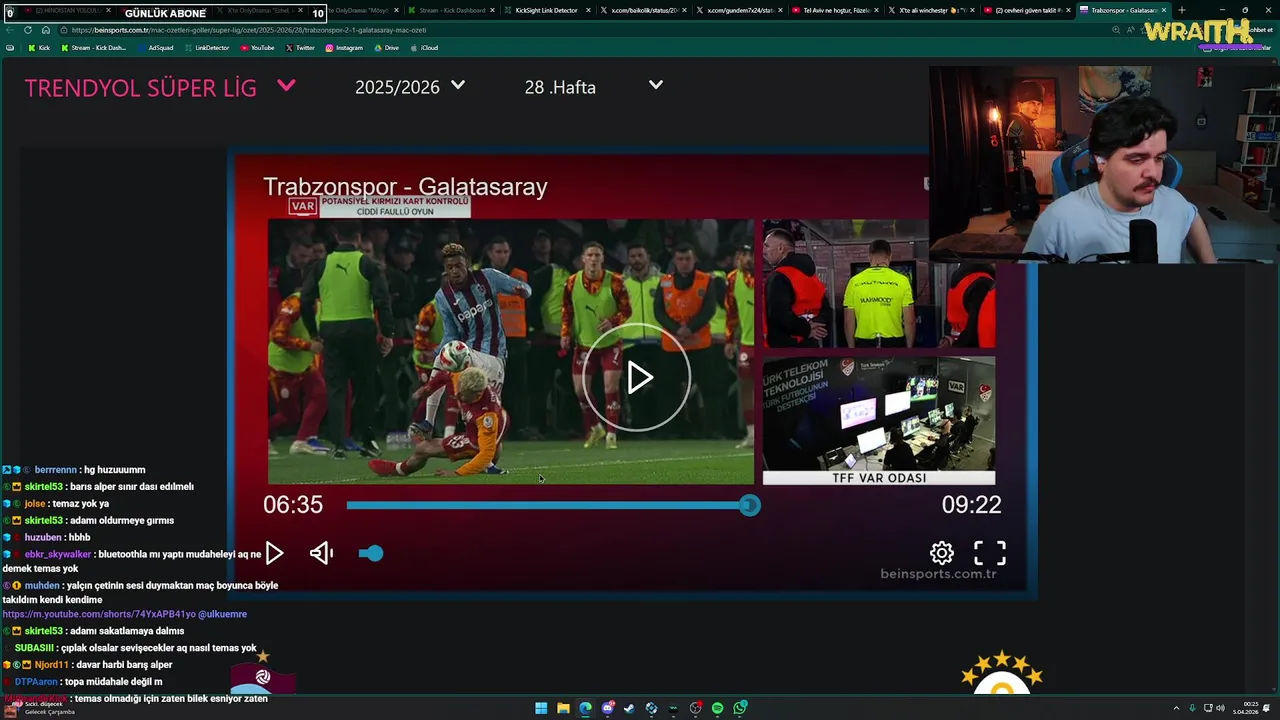Click chat username SUBASIII
The image size is (1280, 720).
34,648
